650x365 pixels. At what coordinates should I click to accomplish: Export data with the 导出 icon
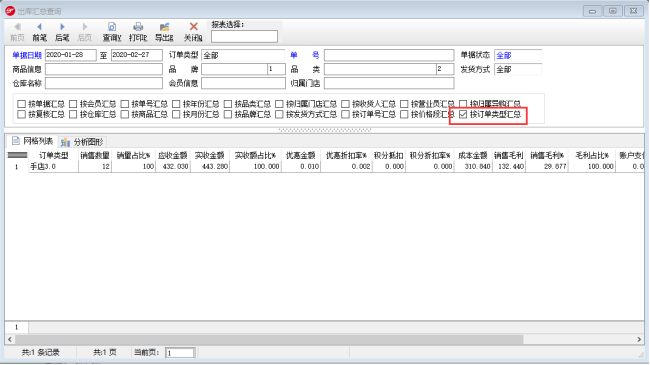164,32
